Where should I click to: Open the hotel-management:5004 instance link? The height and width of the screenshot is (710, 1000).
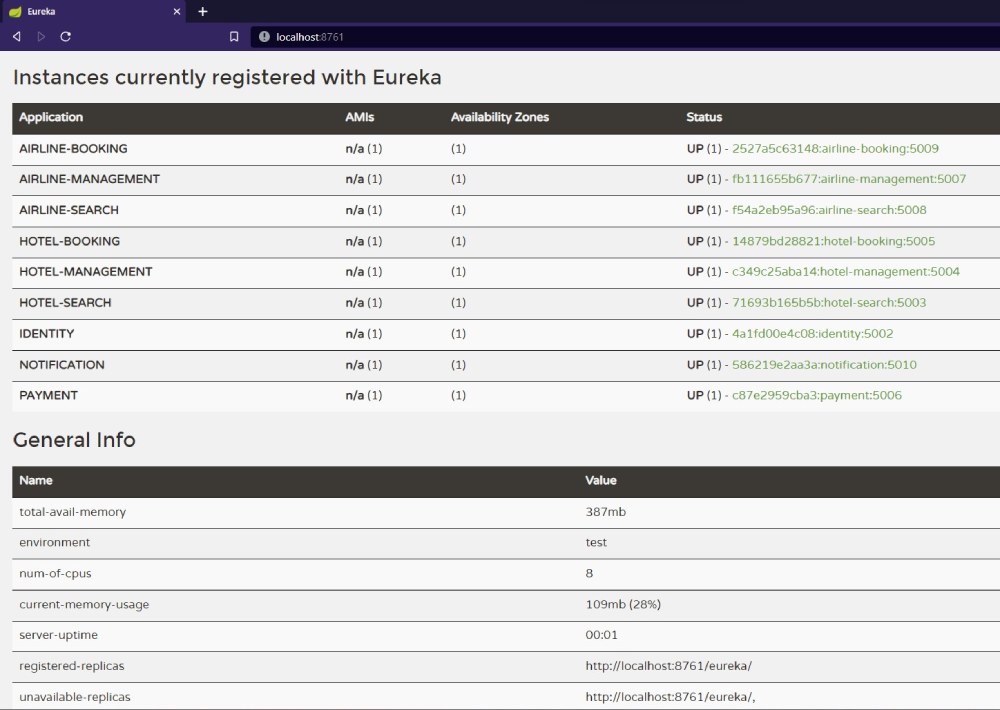pos(845,272)
